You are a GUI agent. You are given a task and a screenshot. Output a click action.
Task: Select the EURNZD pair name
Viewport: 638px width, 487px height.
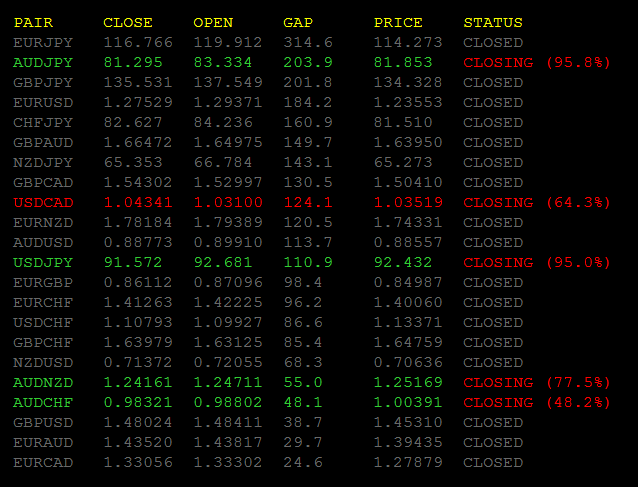coord(43,223)
